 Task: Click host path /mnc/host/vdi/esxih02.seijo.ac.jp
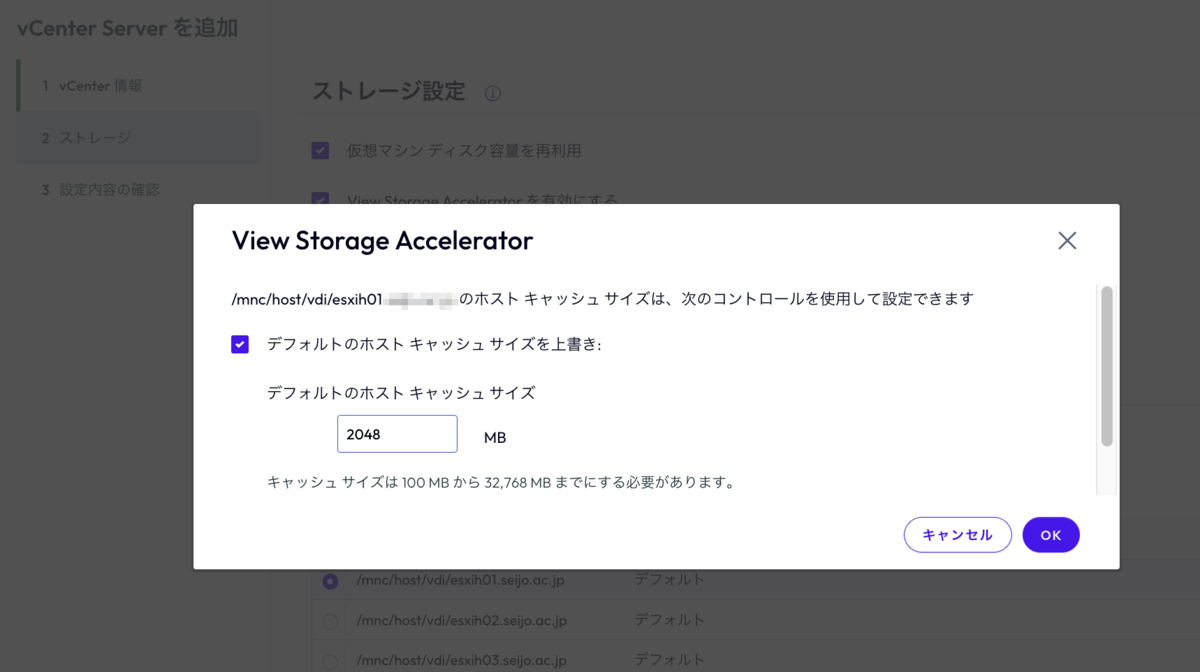click(461, 620)
